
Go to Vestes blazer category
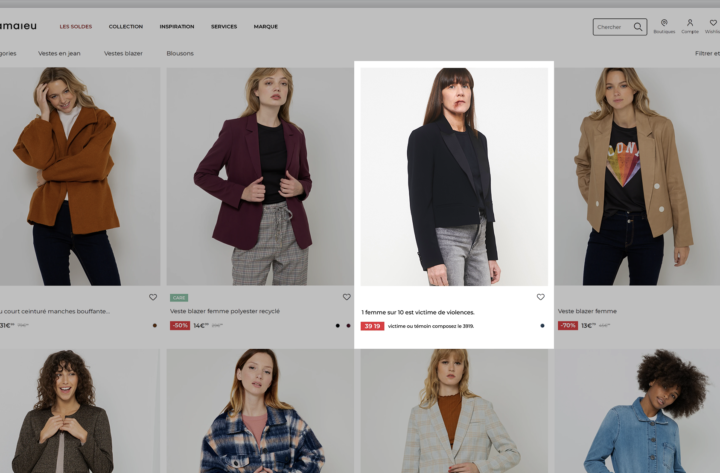pos(123,53)
